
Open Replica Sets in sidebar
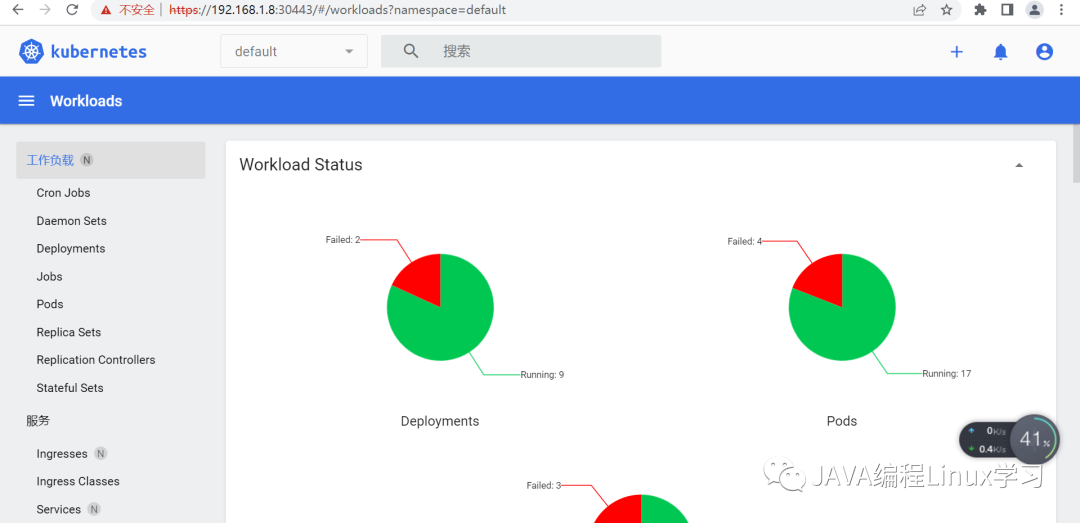click(69, 332)
